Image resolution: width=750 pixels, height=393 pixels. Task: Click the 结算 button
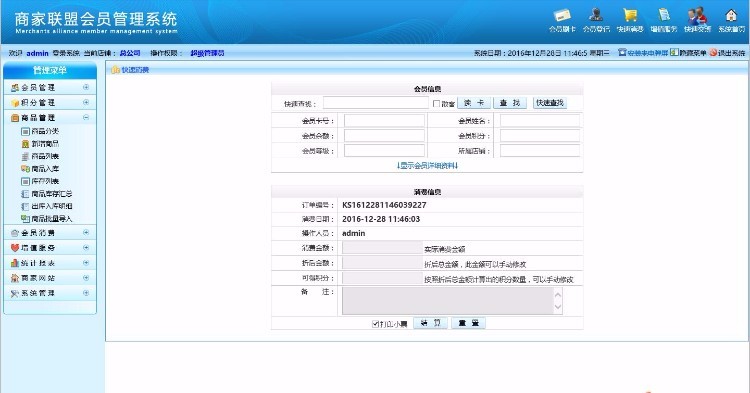click(x=430, y=323)
